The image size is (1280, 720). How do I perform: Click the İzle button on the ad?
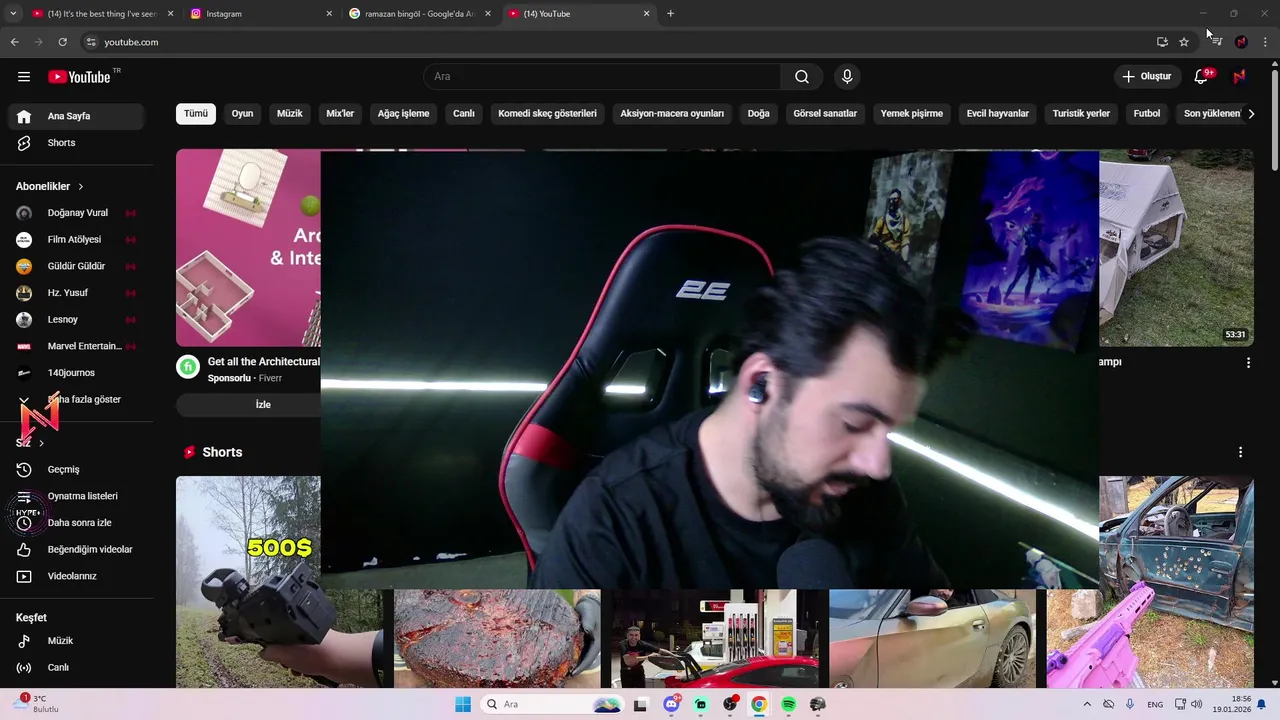tap(263, 405)
